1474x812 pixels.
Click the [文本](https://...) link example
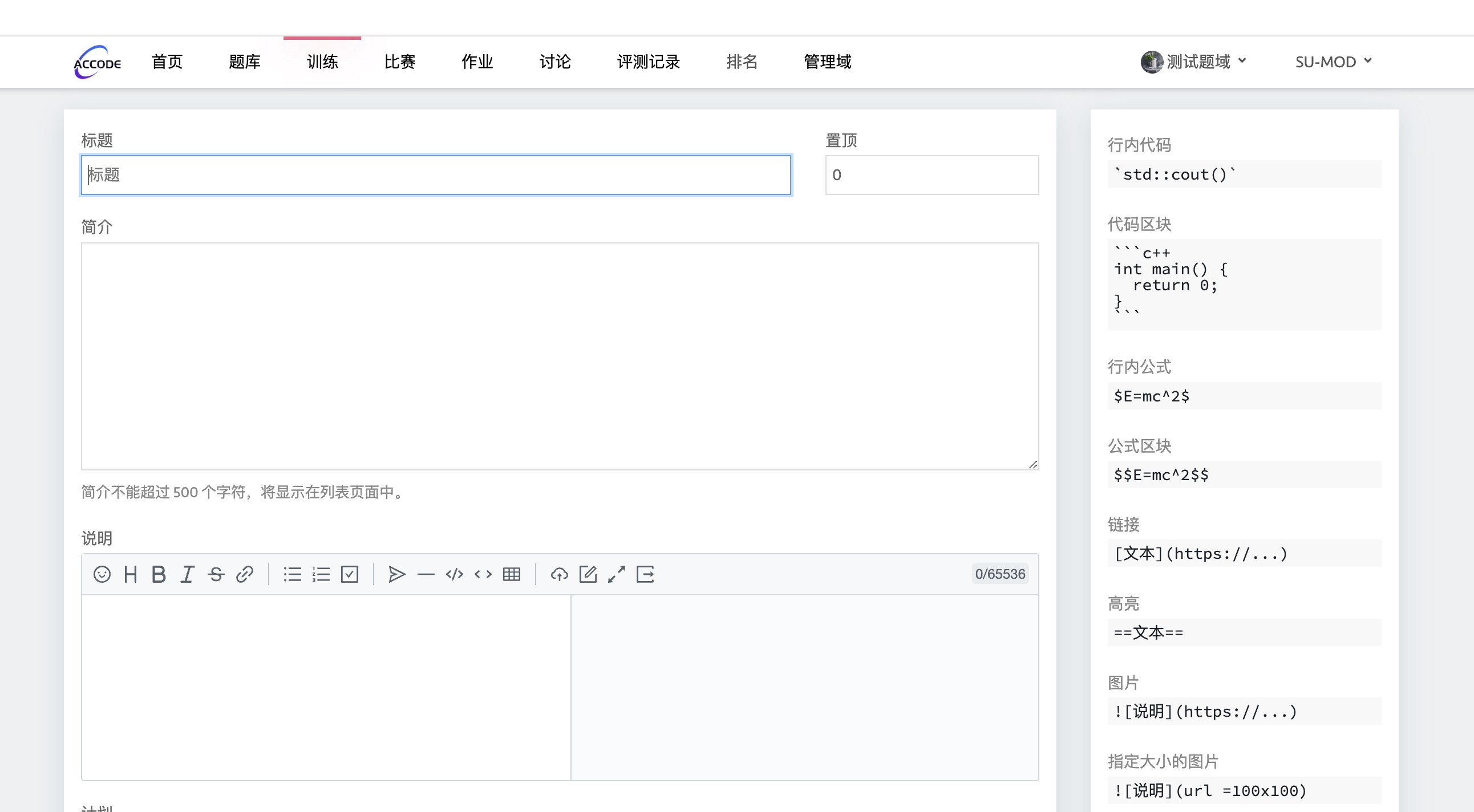pos(1244,554)
